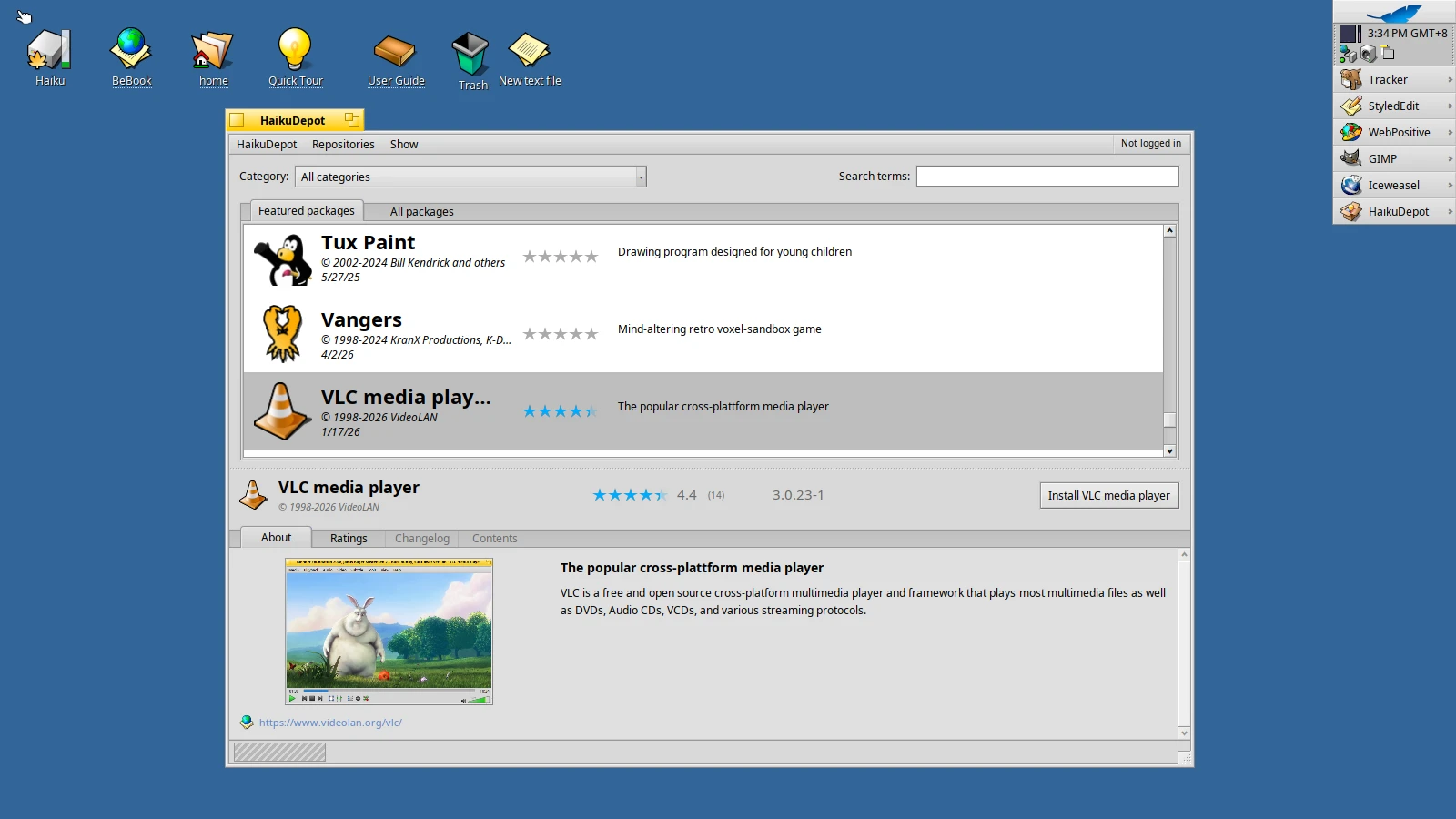Follow the videolan.org VLC link
The image size is (1456, 819).
tap(330, 722)
